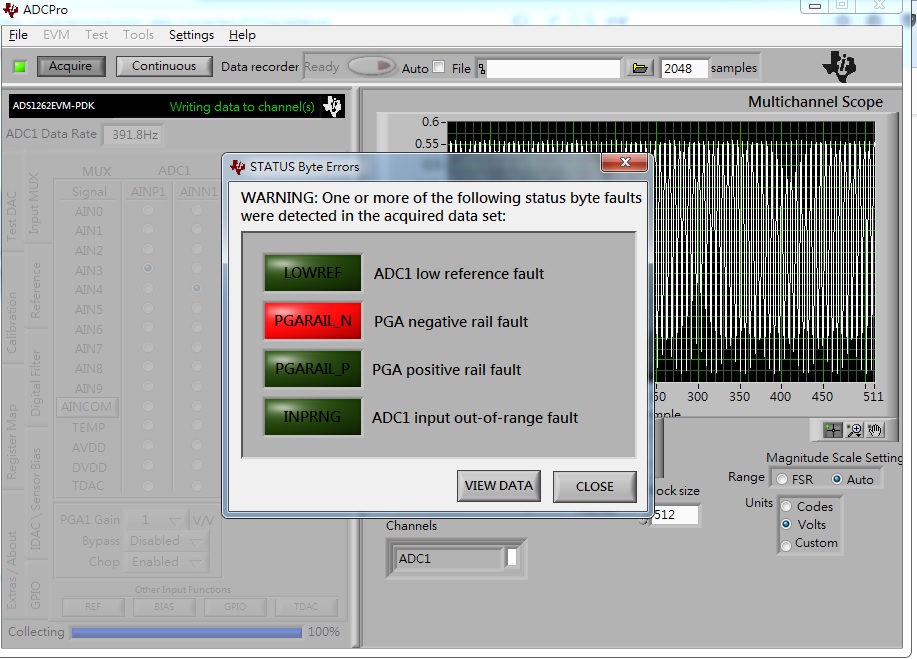The height and width of the screenshot is (659, 917).
Task: Select the pan hand graph tool
Action: [875, 430]
